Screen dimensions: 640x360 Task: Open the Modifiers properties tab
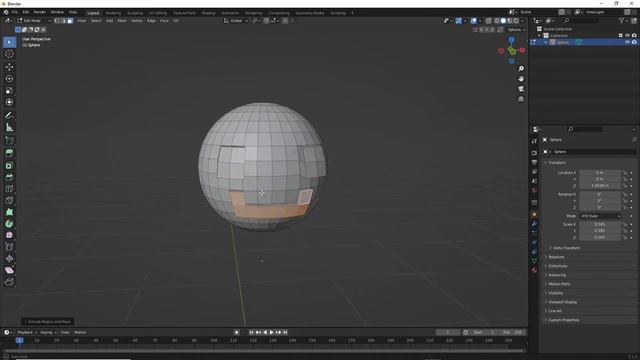tap(534, 224)
